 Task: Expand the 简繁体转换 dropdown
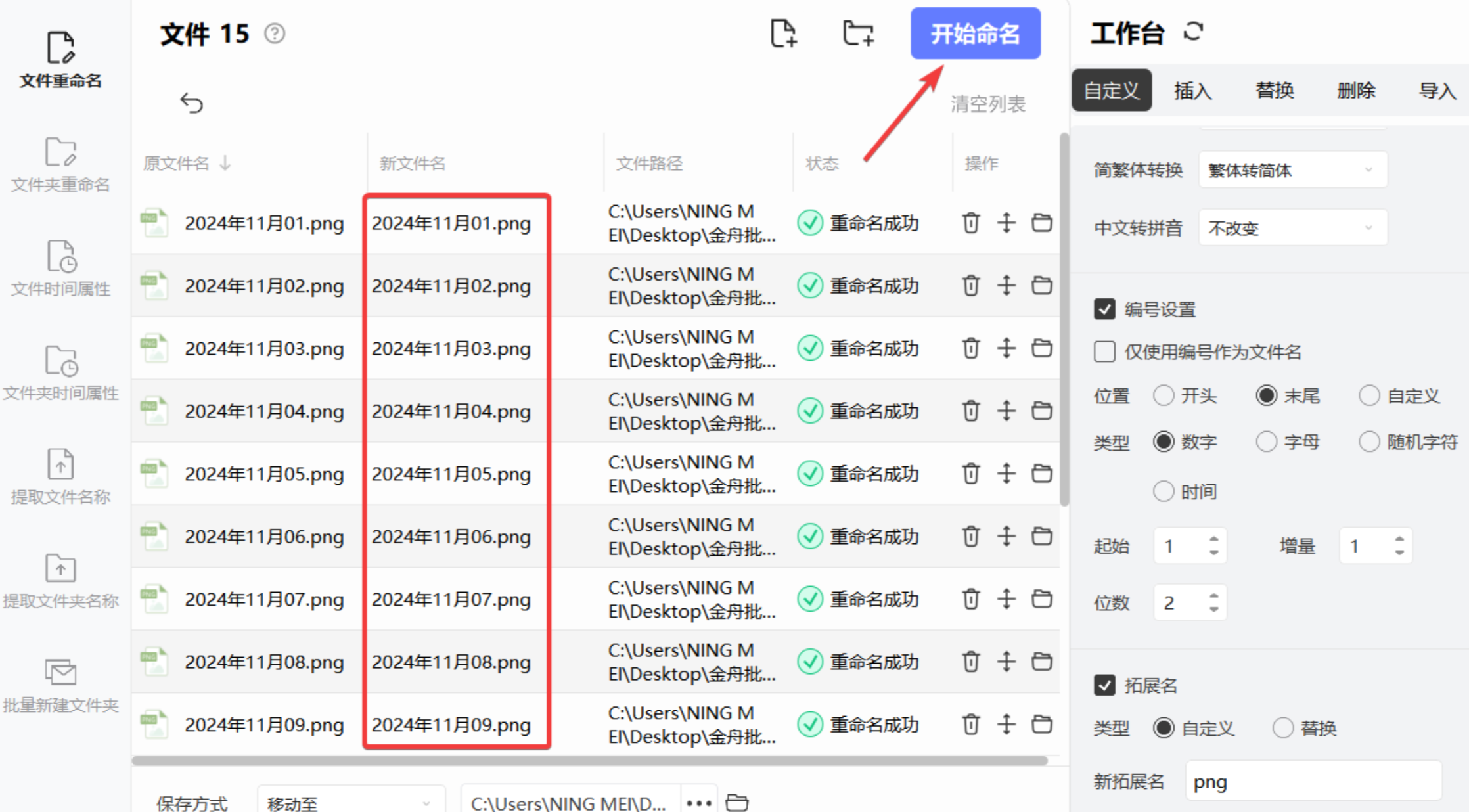pyautogui.click(x=1292, y=170)
